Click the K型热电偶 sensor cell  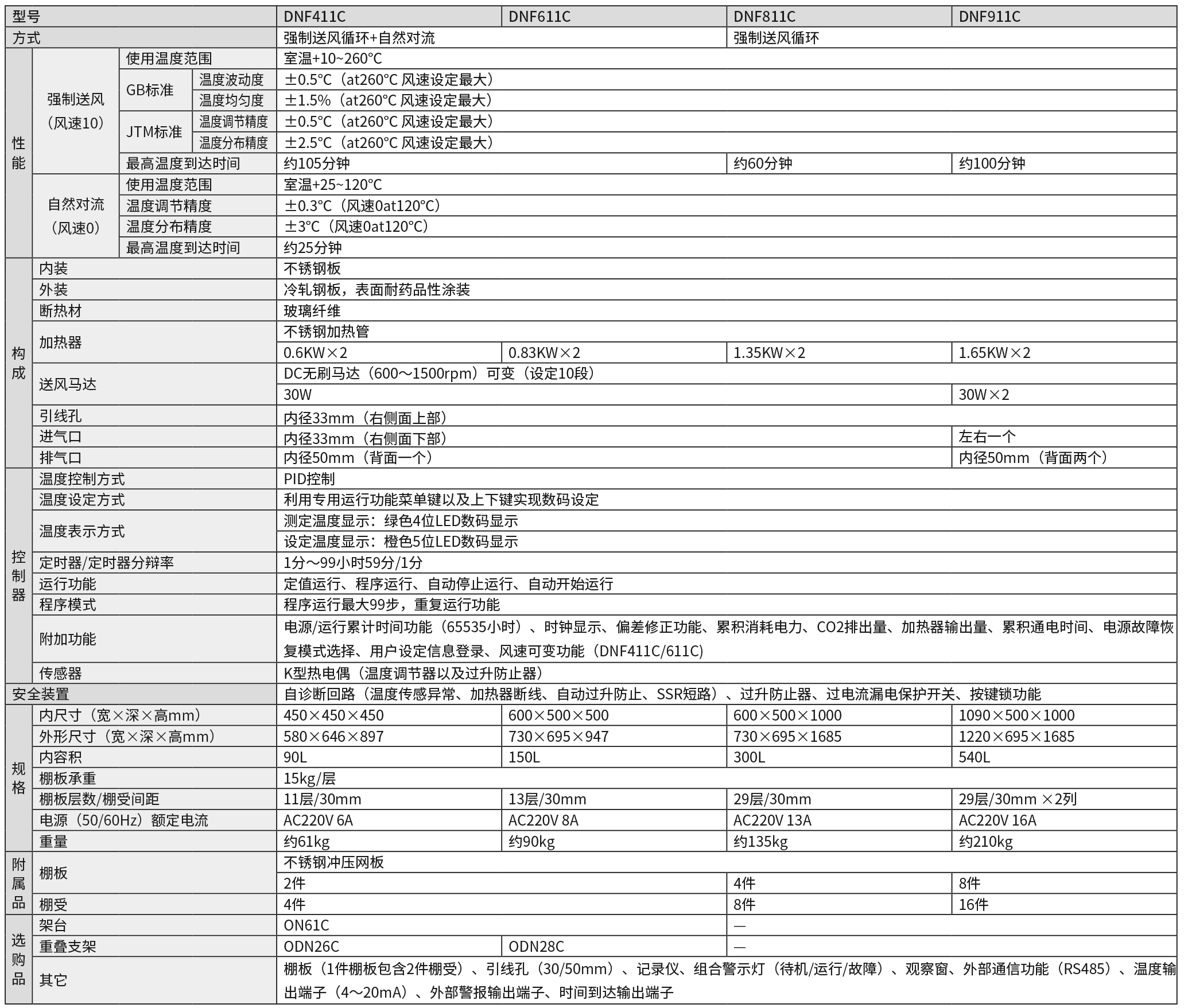coord(727,673)
